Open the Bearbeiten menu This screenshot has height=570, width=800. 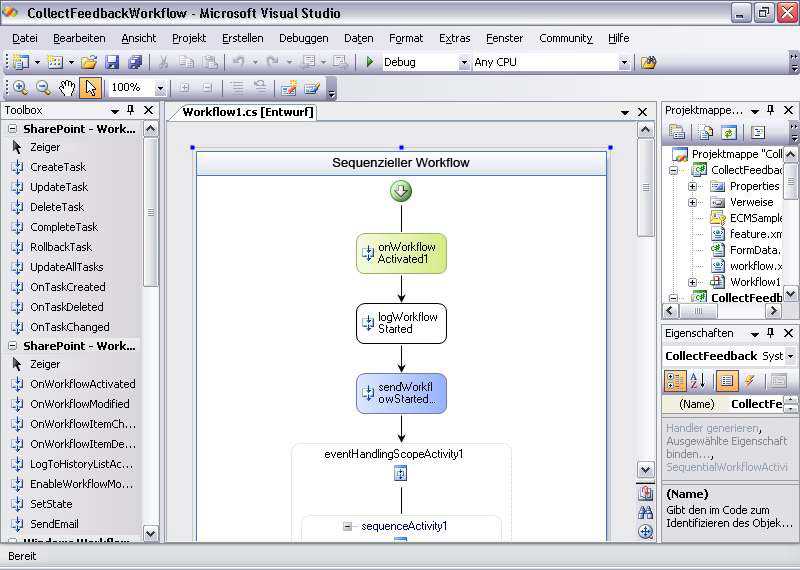79,38
